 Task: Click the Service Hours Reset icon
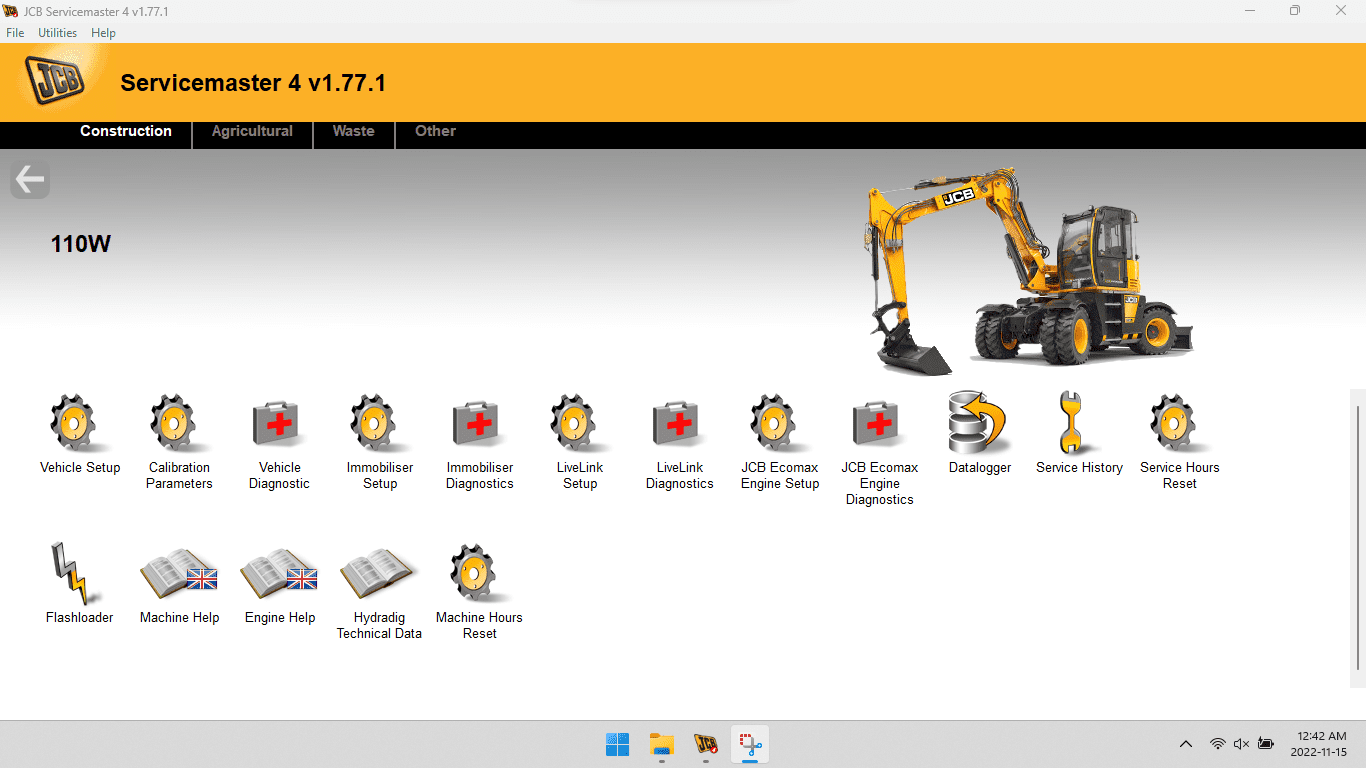point(1175,423)
